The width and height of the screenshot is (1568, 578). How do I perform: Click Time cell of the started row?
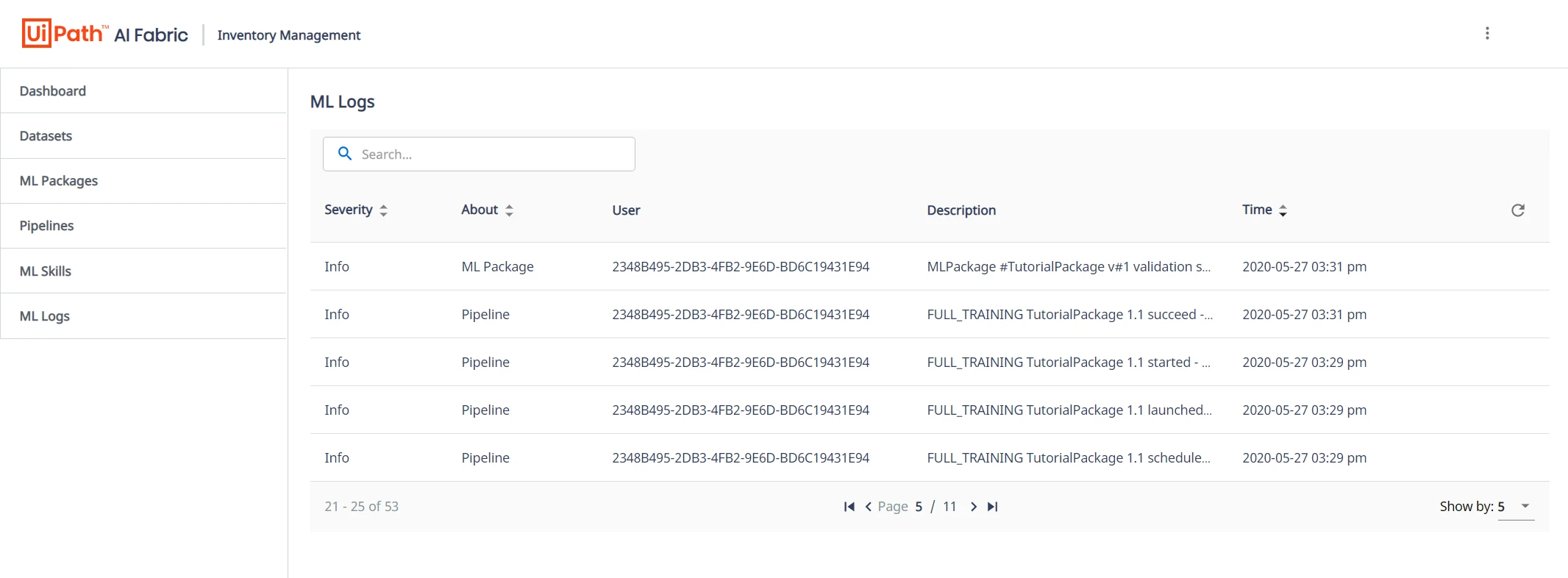click(x=1305, y=363)
